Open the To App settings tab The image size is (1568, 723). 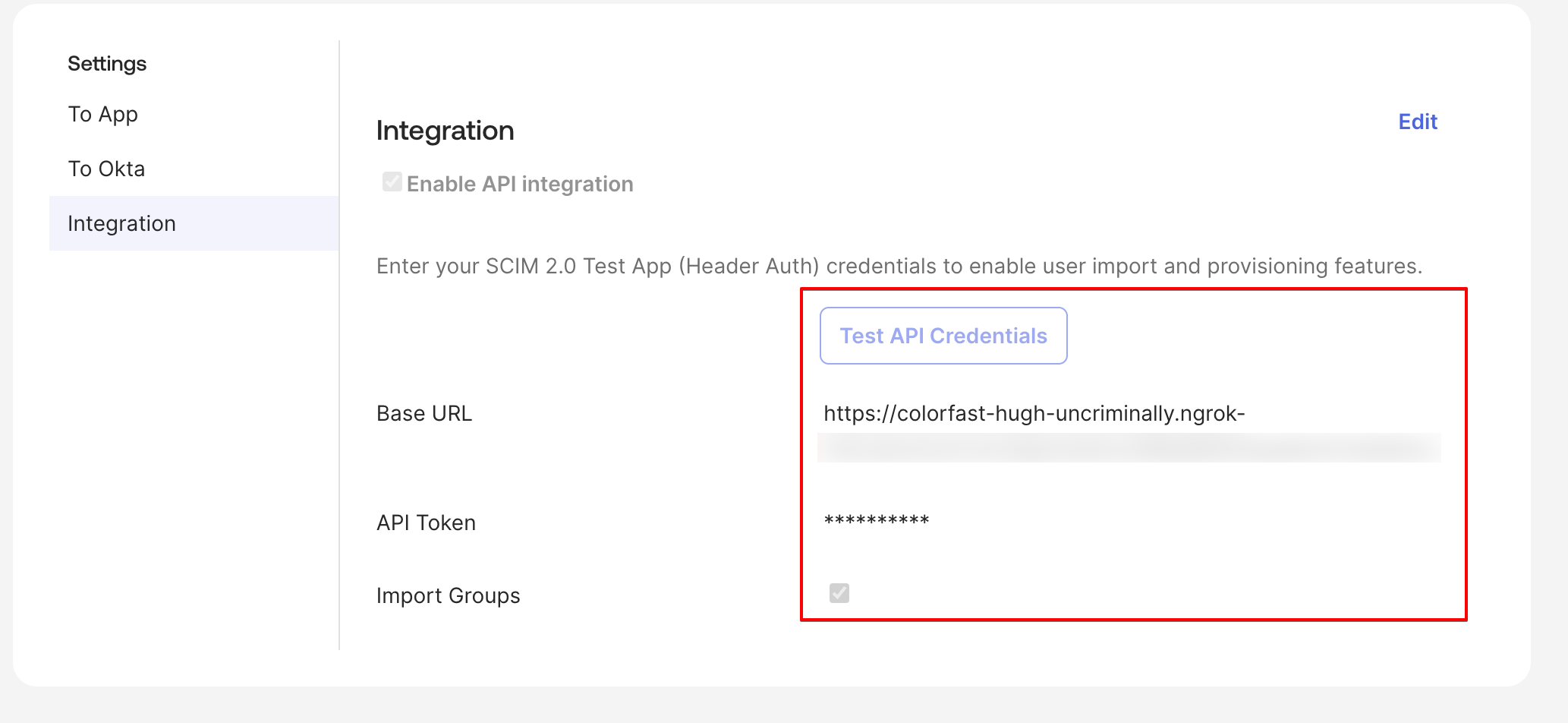103,114
